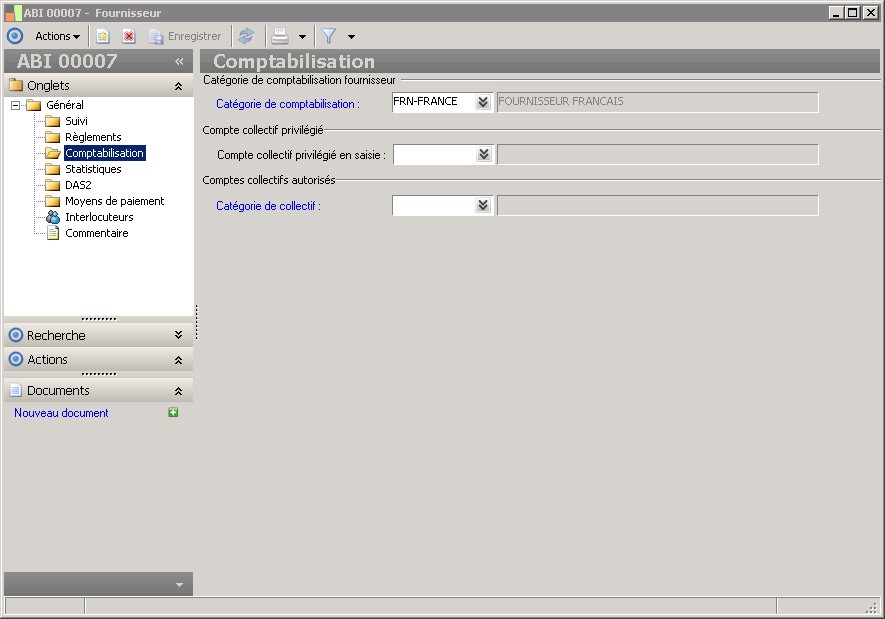The height and width of the screenshot is (619, 885).
Task: Click the FOURNISSEUR FRANCAIS description field
Action: pyautogui.click(x=658, y=102)
